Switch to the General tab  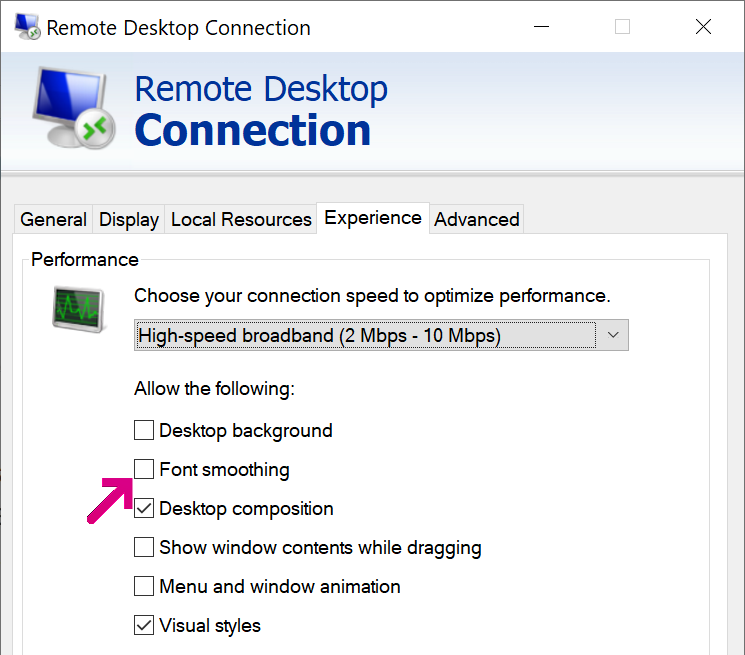53,219
